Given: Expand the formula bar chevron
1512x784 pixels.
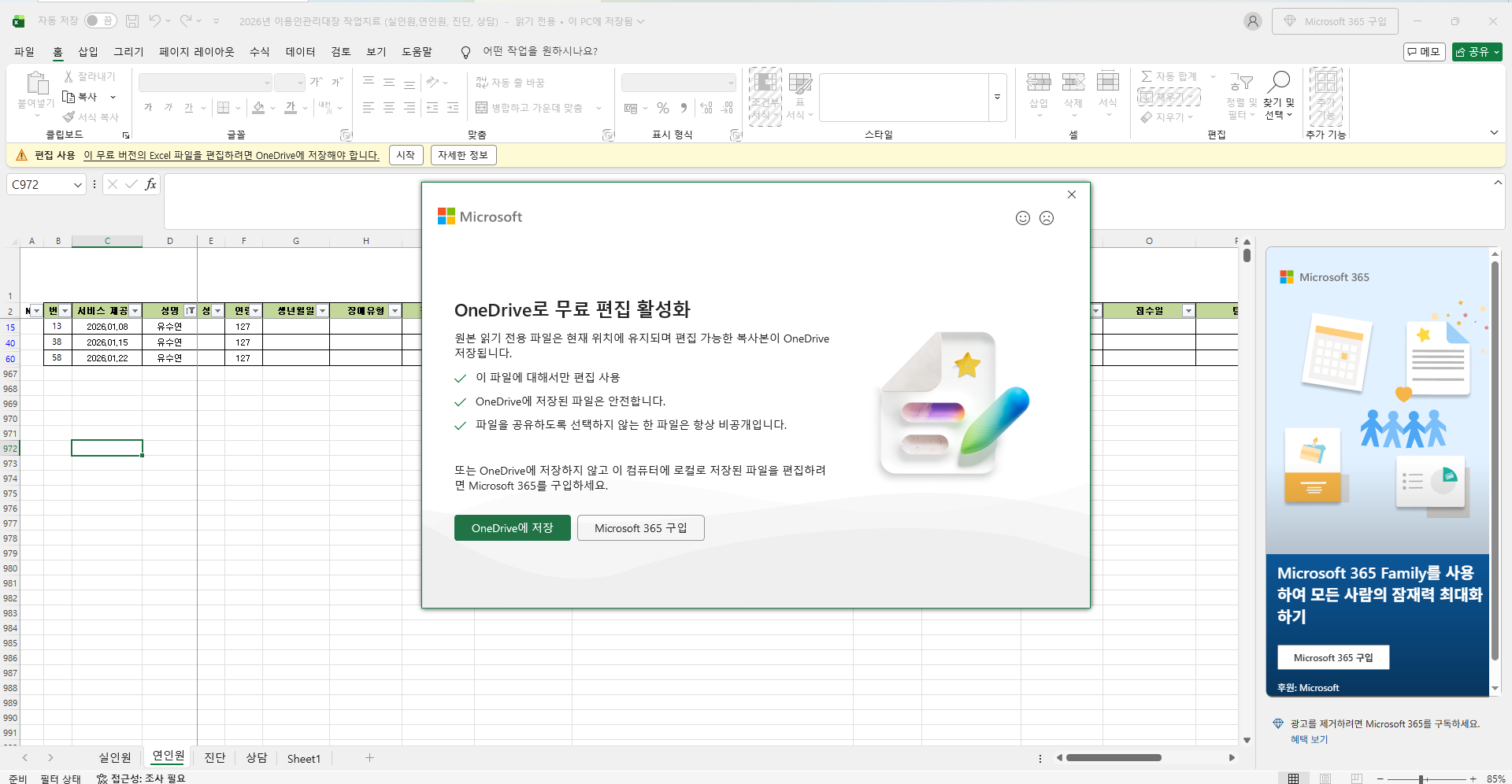Looking at the screenshot, I should (x=1498, y=183).
